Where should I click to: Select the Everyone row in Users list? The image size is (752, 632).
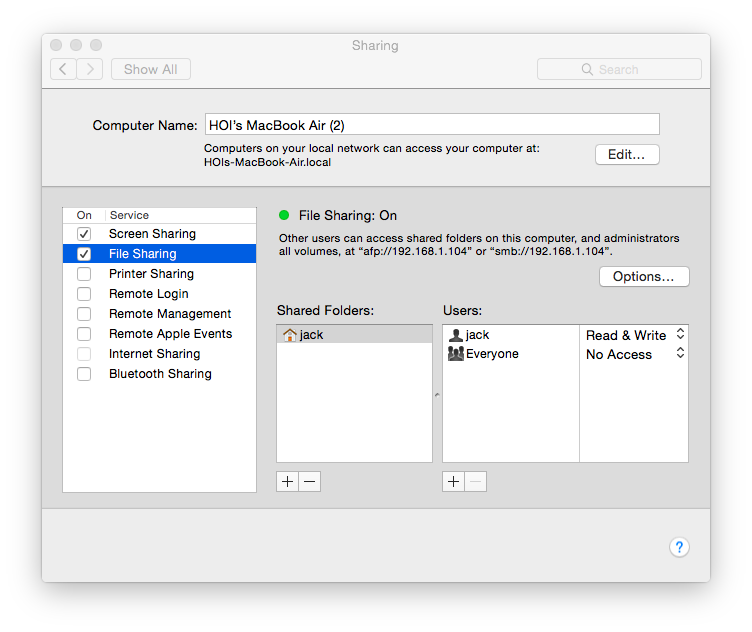click(x=565, y=354)
